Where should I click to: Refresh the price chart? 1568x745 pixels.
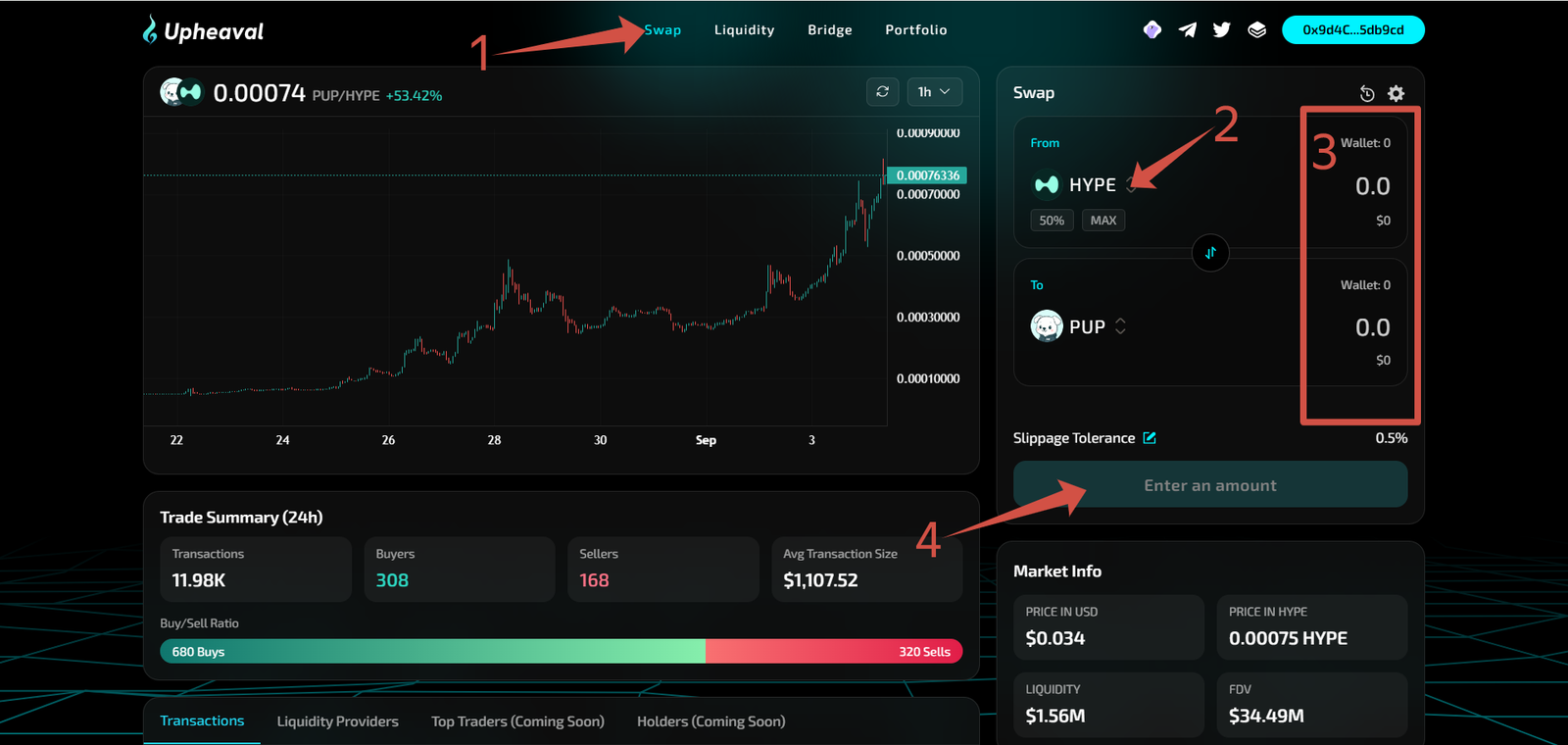(882, 92)
